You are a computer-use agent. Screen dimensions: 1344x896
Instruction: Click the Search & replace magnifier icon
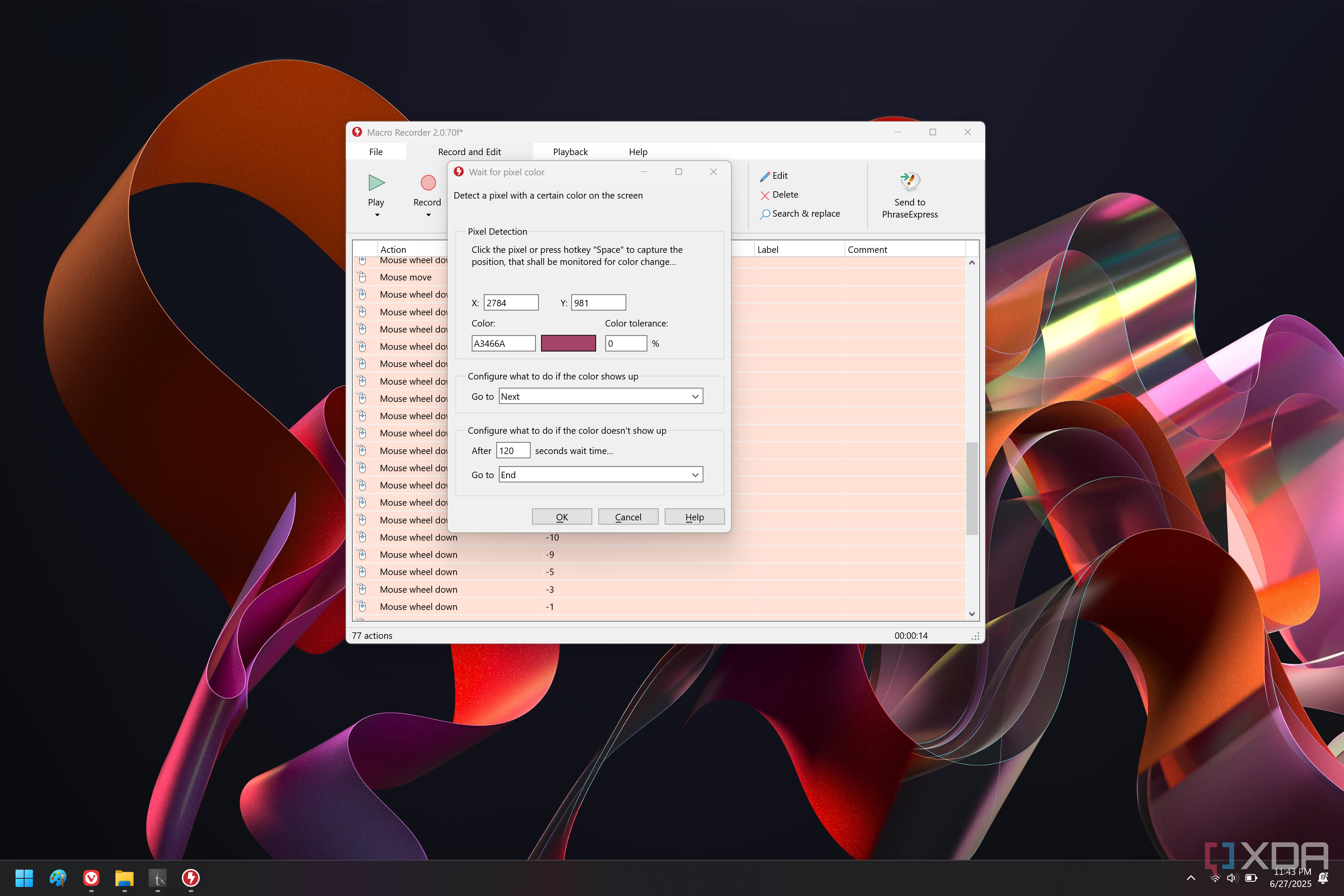point(765,214)
